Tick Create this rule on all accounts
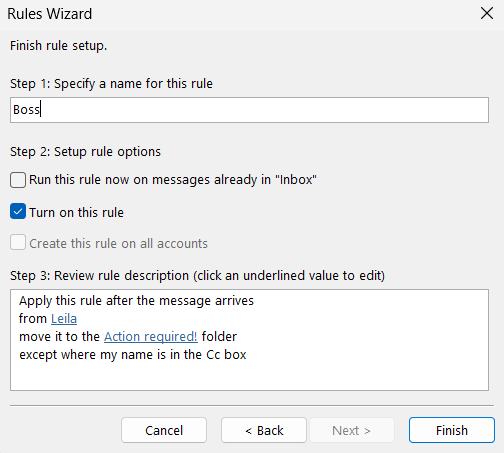This screenshot has height=453, width=504. tap(18, 242)
